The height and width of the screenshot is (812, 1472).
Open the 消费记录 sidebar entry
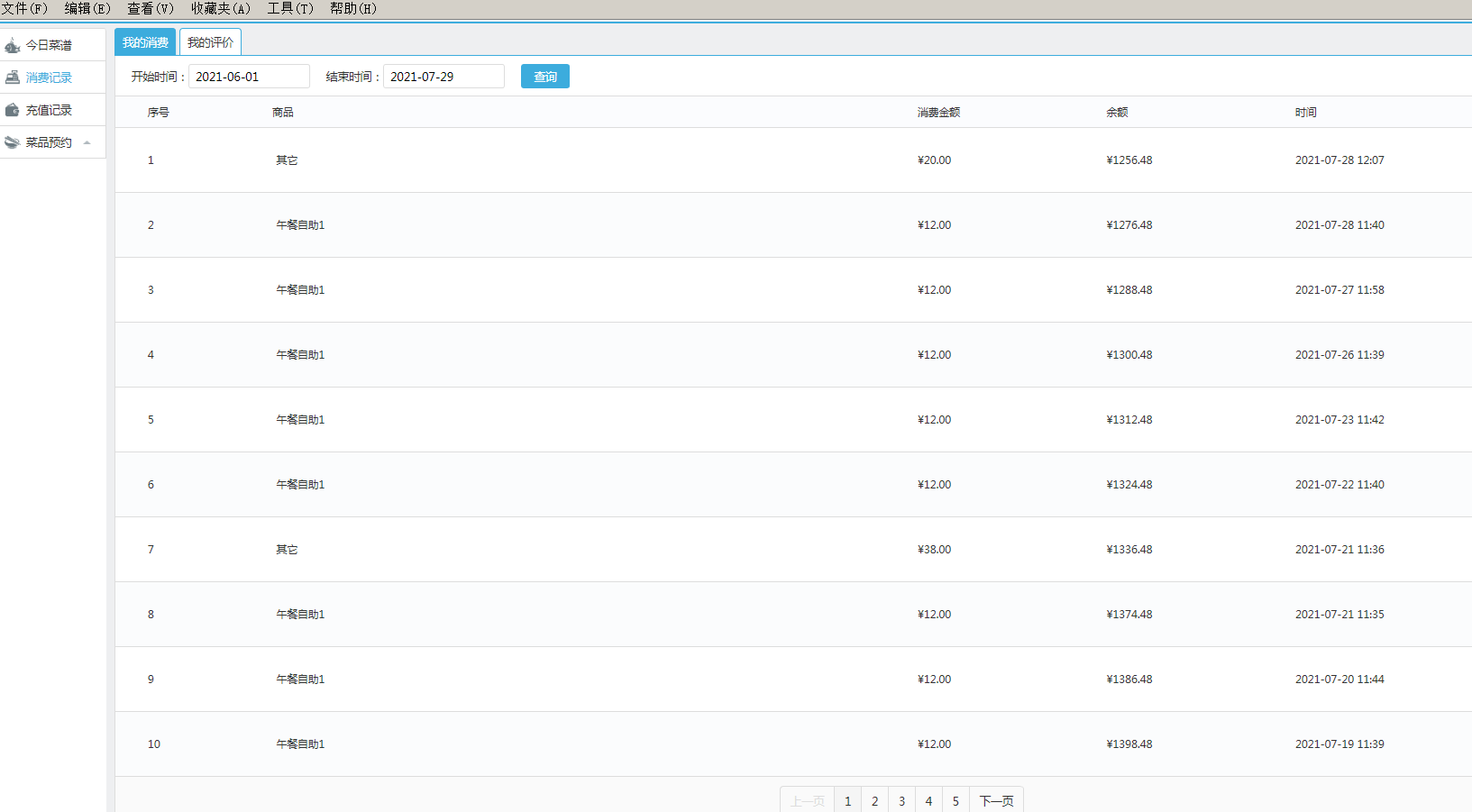tap(53, 78)
